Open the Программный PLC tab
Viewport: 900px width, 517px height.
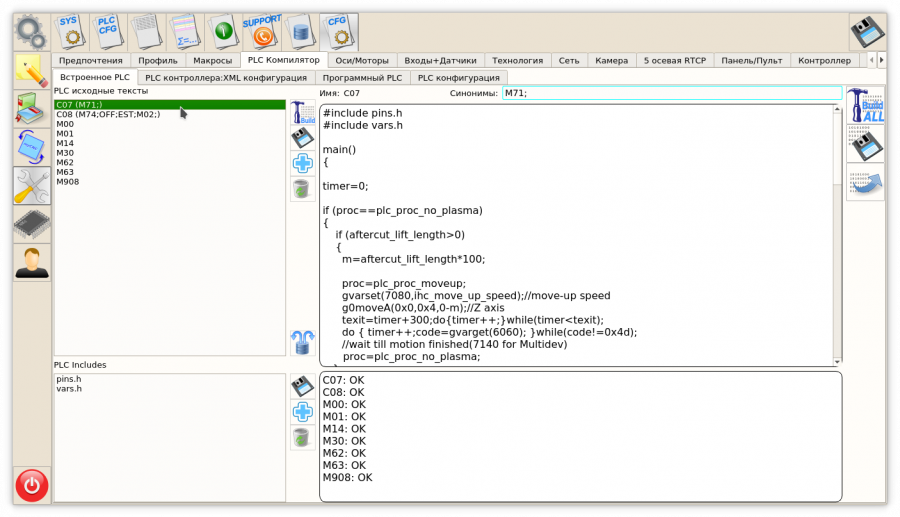(361, 77)
